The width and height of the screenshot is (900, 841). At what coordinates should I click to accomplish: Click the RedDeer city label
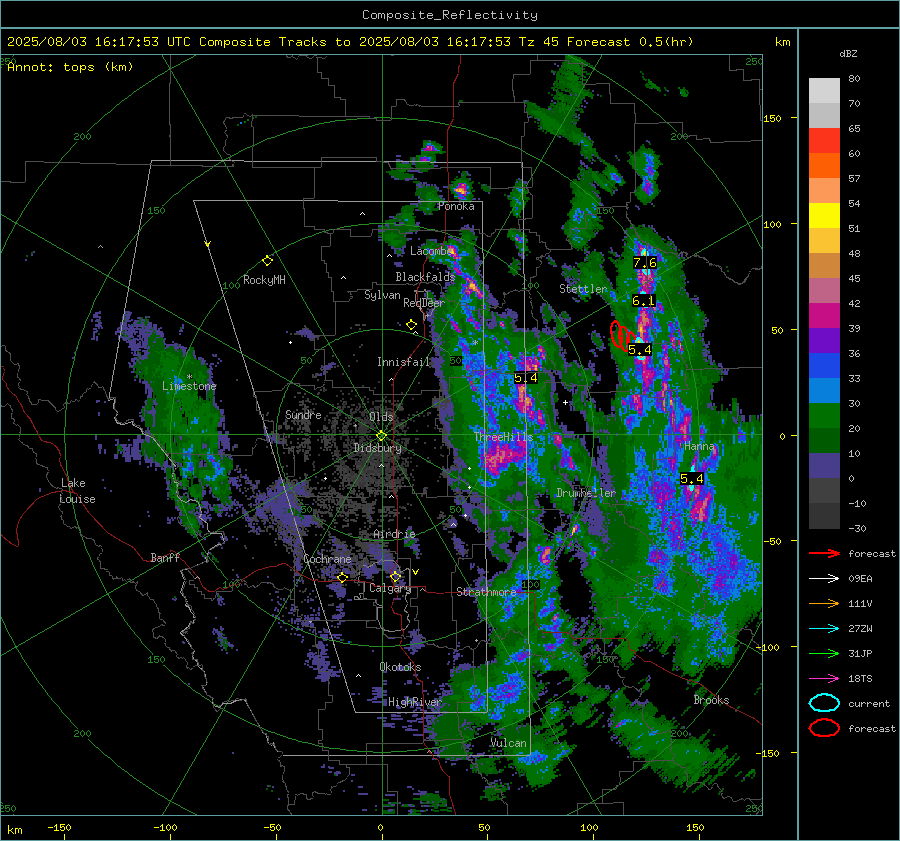[x=424, y=303]
